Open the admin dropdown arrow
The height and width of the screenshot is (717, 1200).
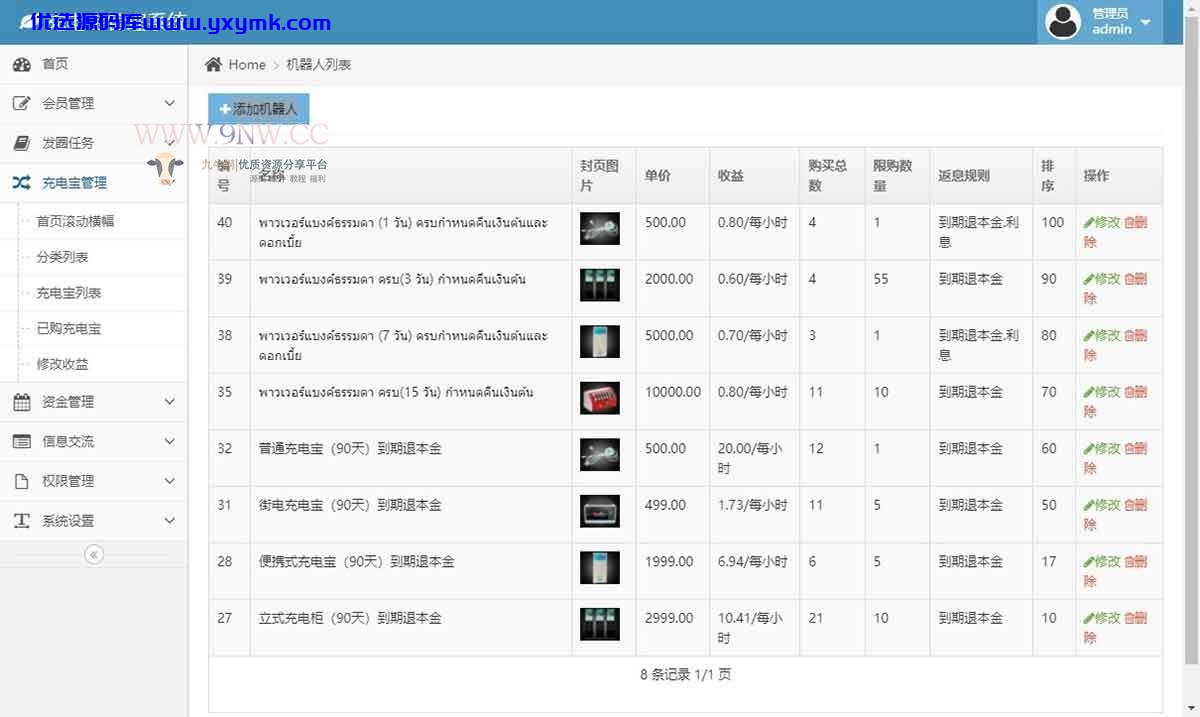point(1146,22)
